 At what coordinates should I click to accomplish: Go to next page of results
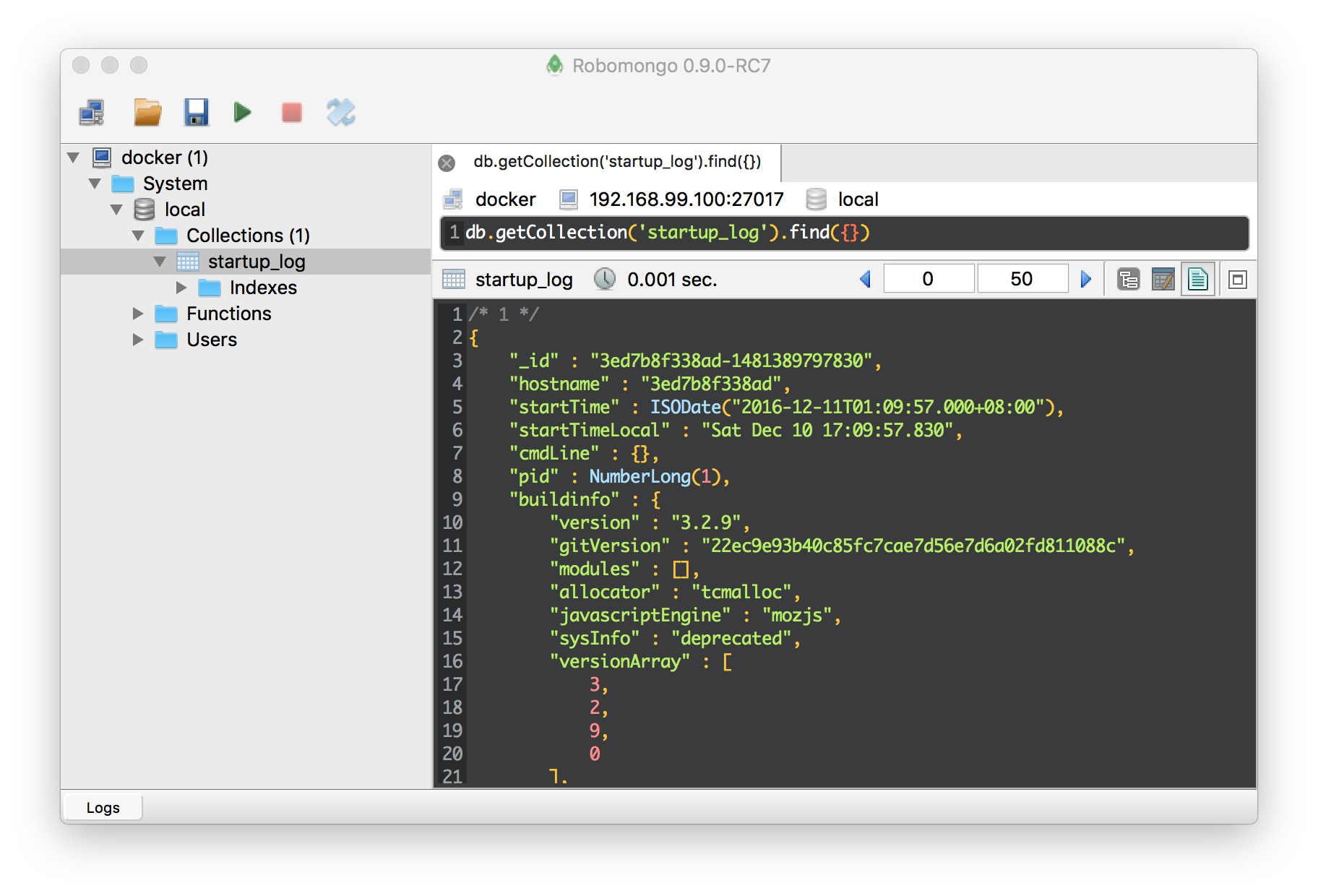1085,279
